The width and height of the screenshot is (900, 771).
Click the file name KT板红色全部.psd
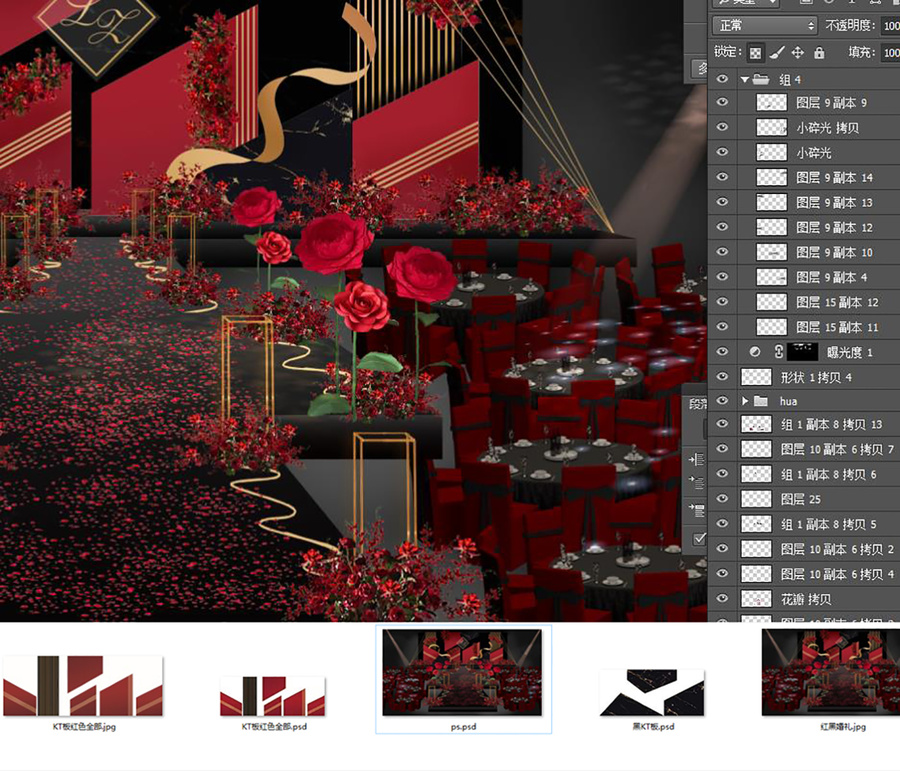coord(274,727)
